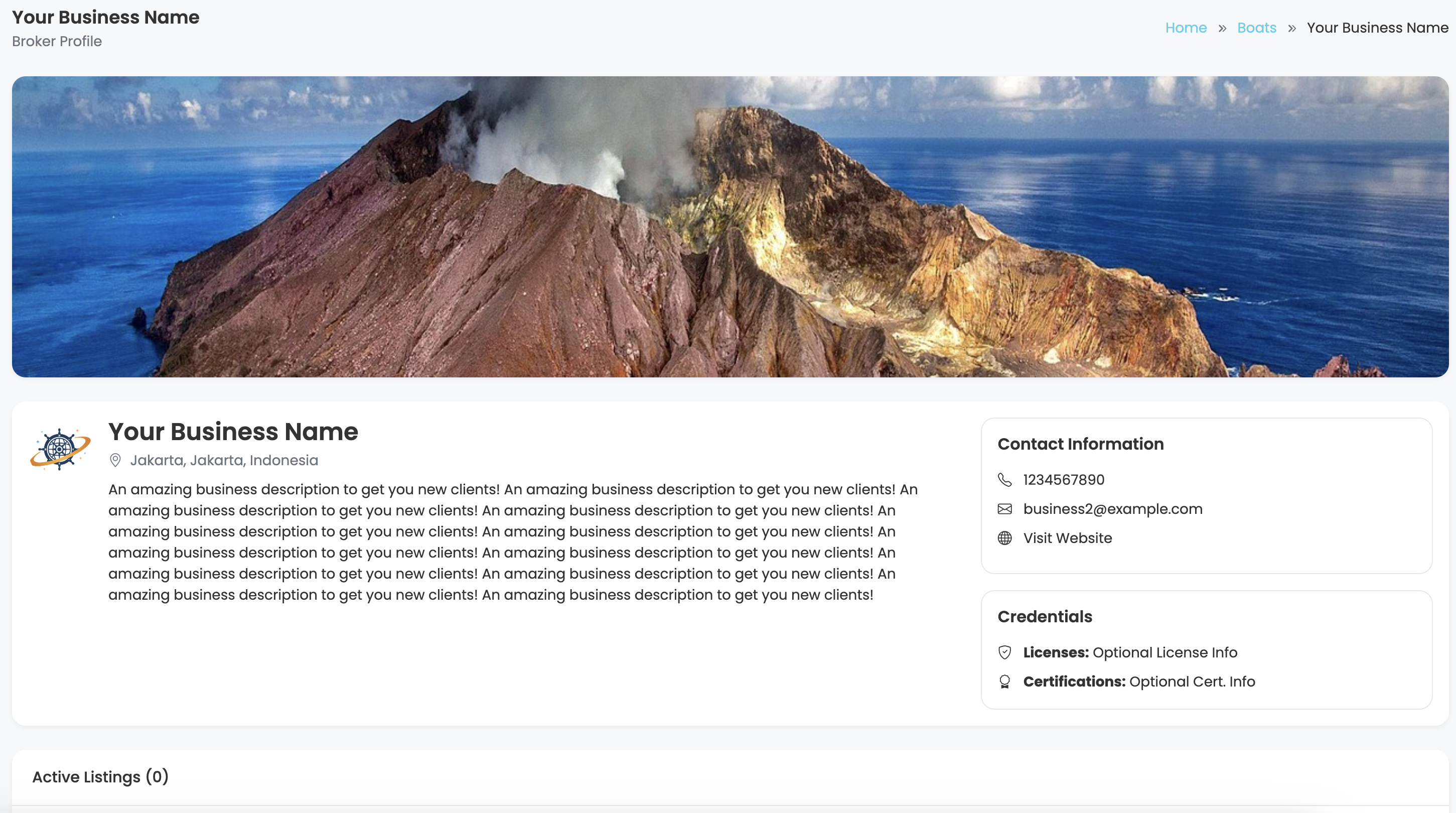
Task: Open the Home breadcrumb link
Action: pos(1186,28)
